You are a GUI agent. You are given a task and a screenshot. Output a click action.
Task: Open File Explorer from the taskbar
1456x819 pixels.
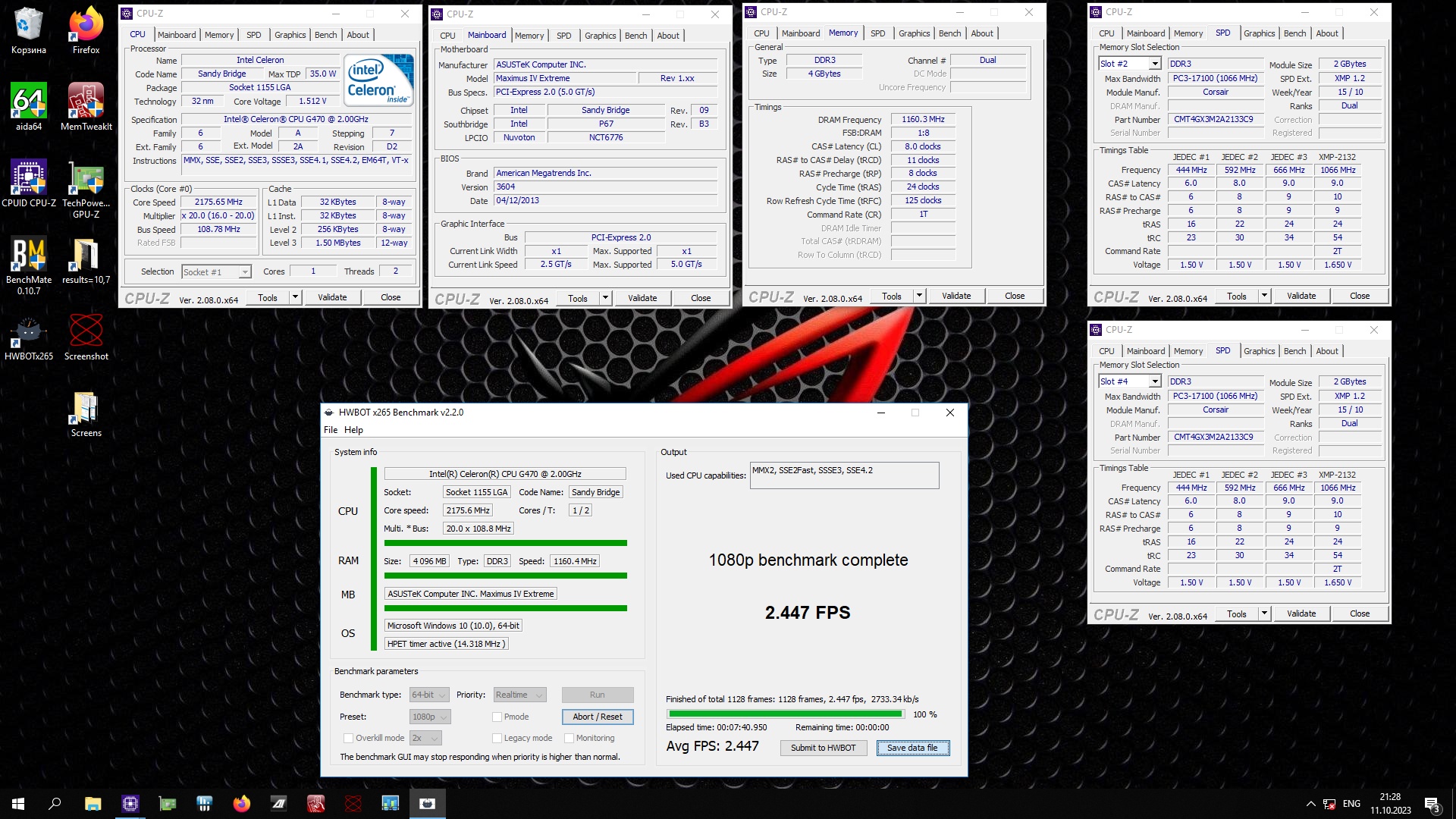93,804
